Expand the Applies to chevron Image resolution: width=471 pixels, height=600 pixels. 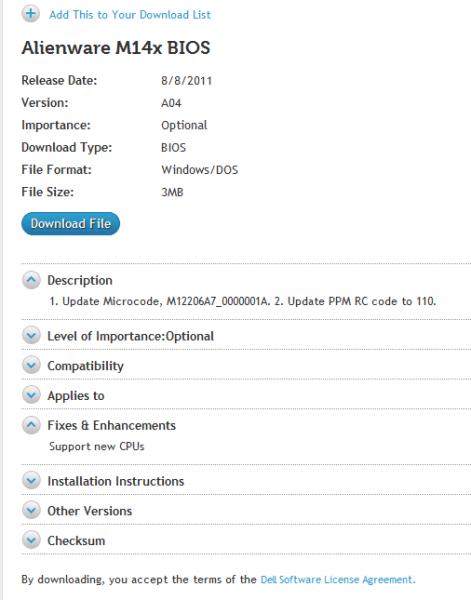click(31, 395)
